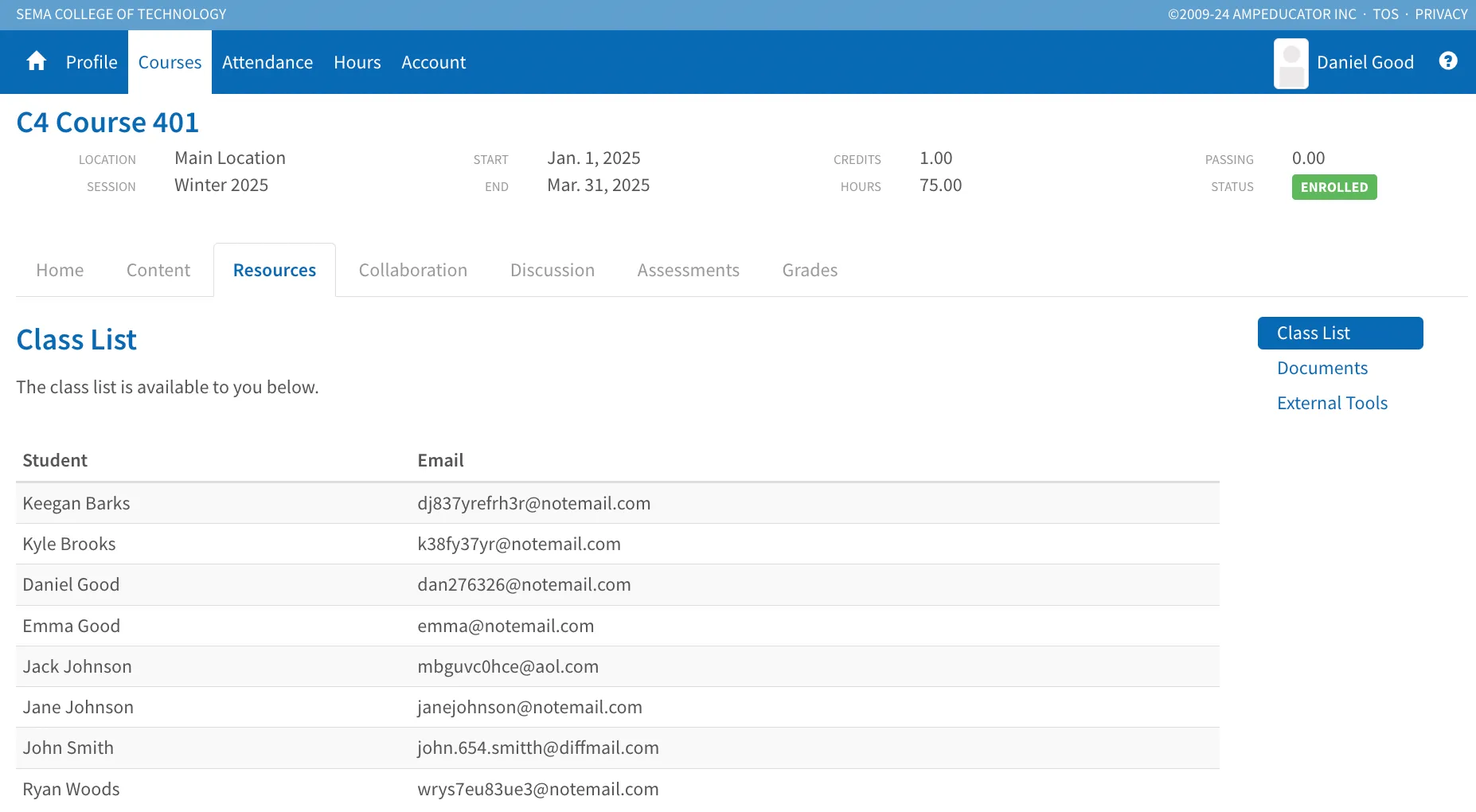Select the Emma Good student name
Viewport: 1476px width, 812px height.
72,626
